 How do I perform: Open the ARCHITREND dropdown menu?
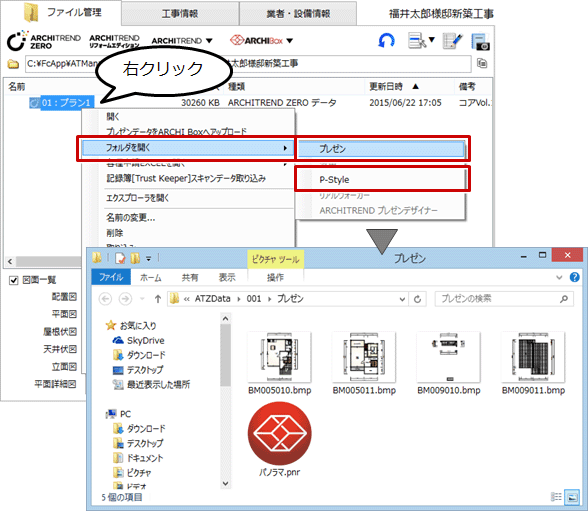click(182, 41)
